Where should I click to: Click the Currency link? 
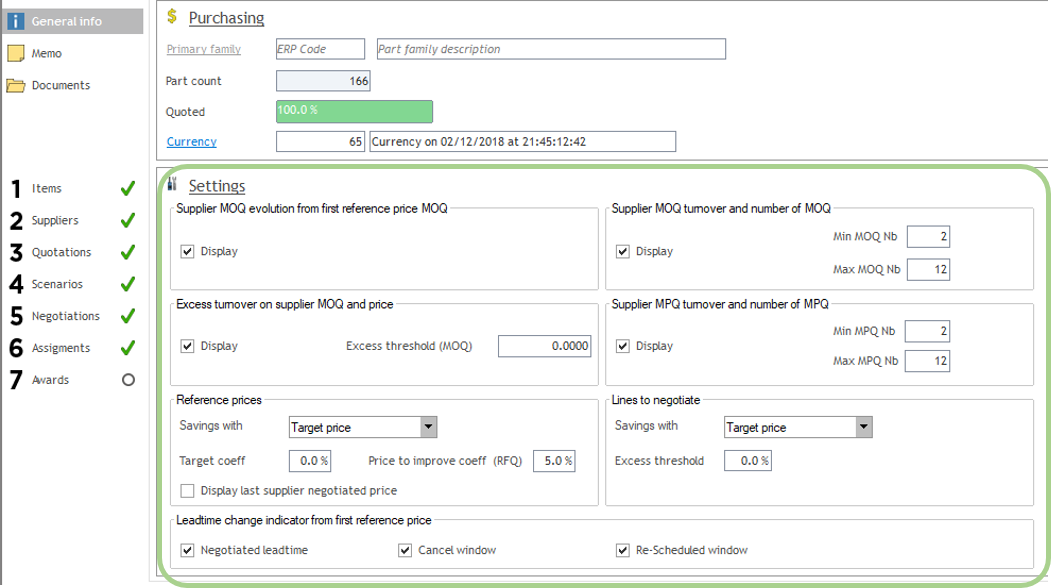click(x=191, y=142)
